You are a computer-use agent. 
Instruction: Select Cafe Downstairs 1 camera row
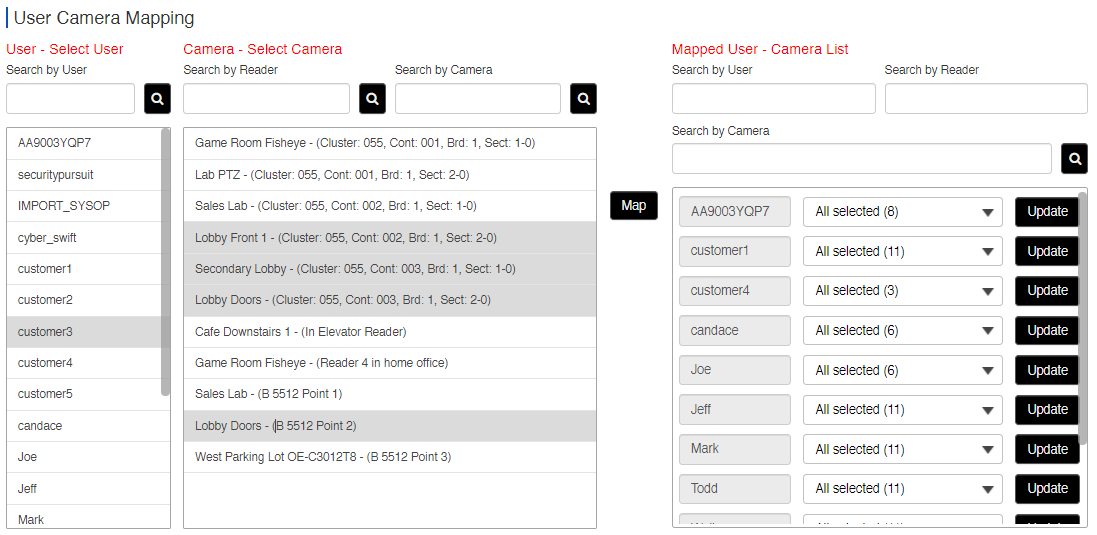390,331
